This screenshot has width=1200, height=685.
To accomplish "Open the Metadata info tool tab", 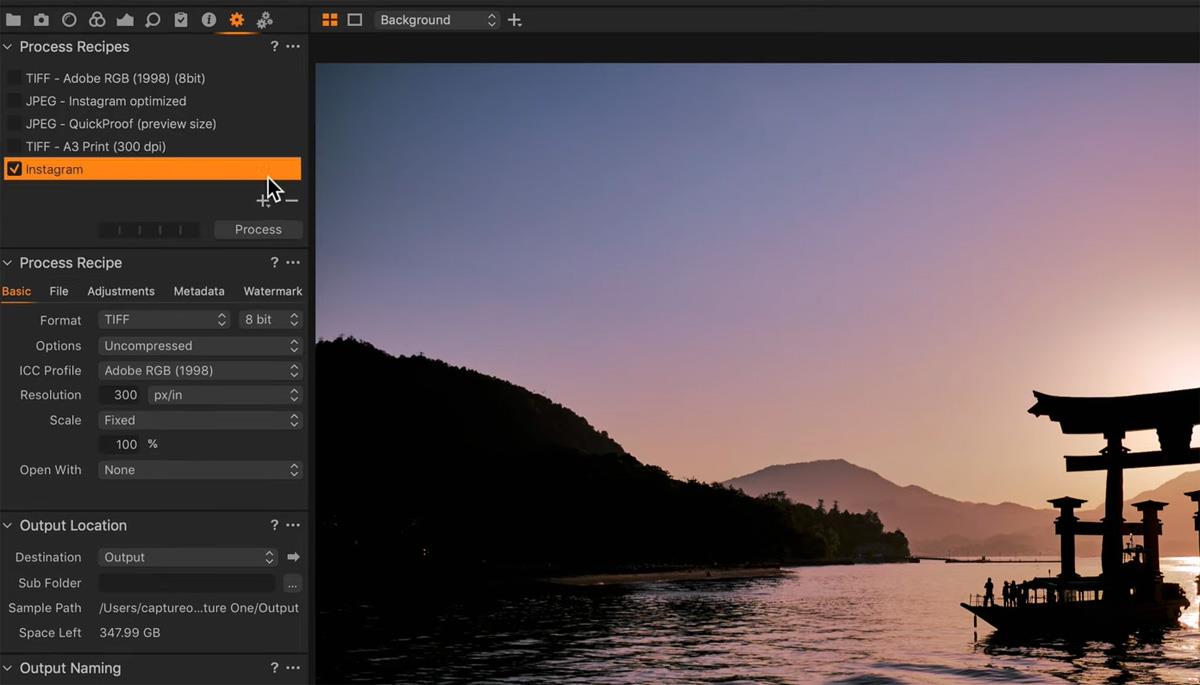I will coord(209,20).
